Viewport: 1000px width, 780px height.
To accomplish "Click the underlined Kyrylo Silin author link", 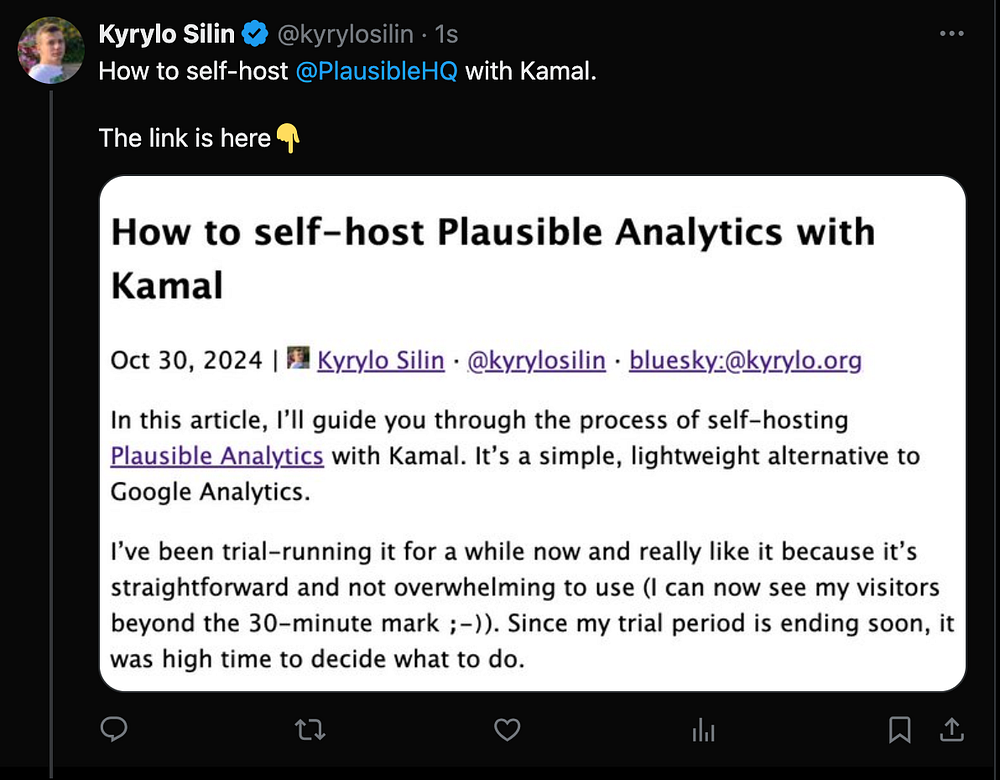I will pyautogui.click(x=380, y=360).
